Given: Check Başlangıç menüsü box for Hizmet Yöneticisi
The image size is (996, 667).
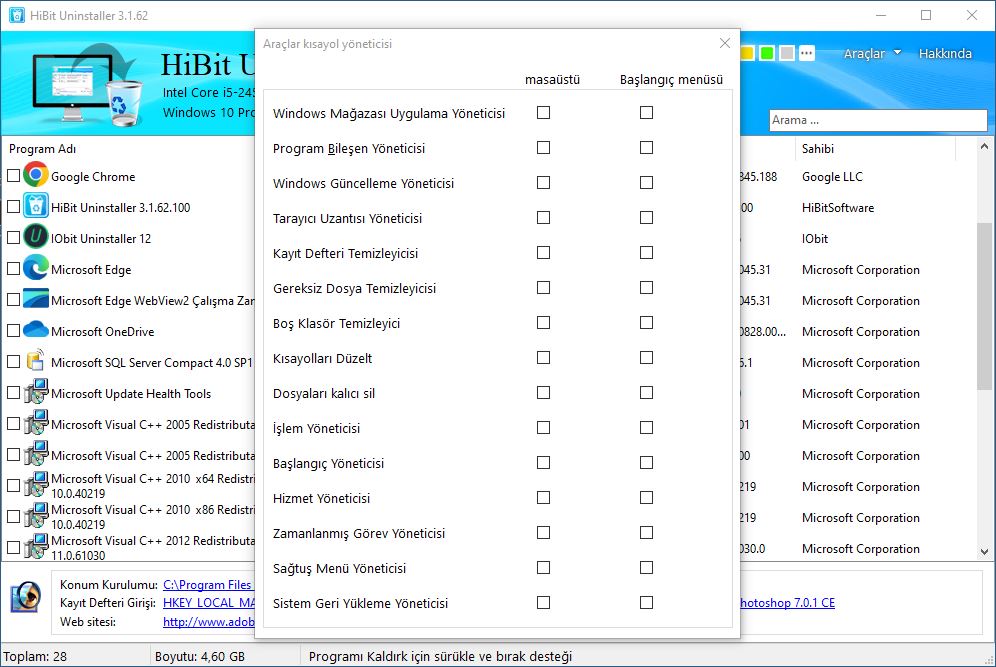Looking at the screenshot, I should pyautogui.click(x=646, y=497).
